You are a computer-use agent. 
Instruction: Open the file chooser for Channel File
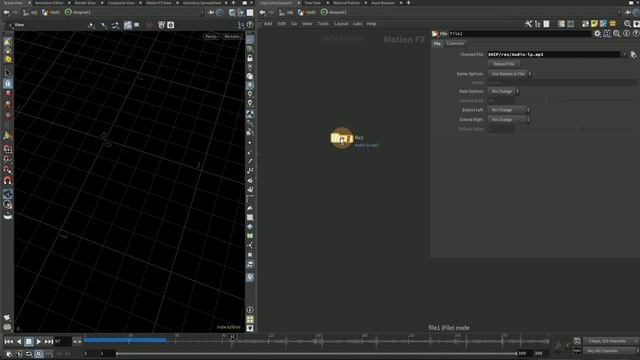[x=633, y=54]
